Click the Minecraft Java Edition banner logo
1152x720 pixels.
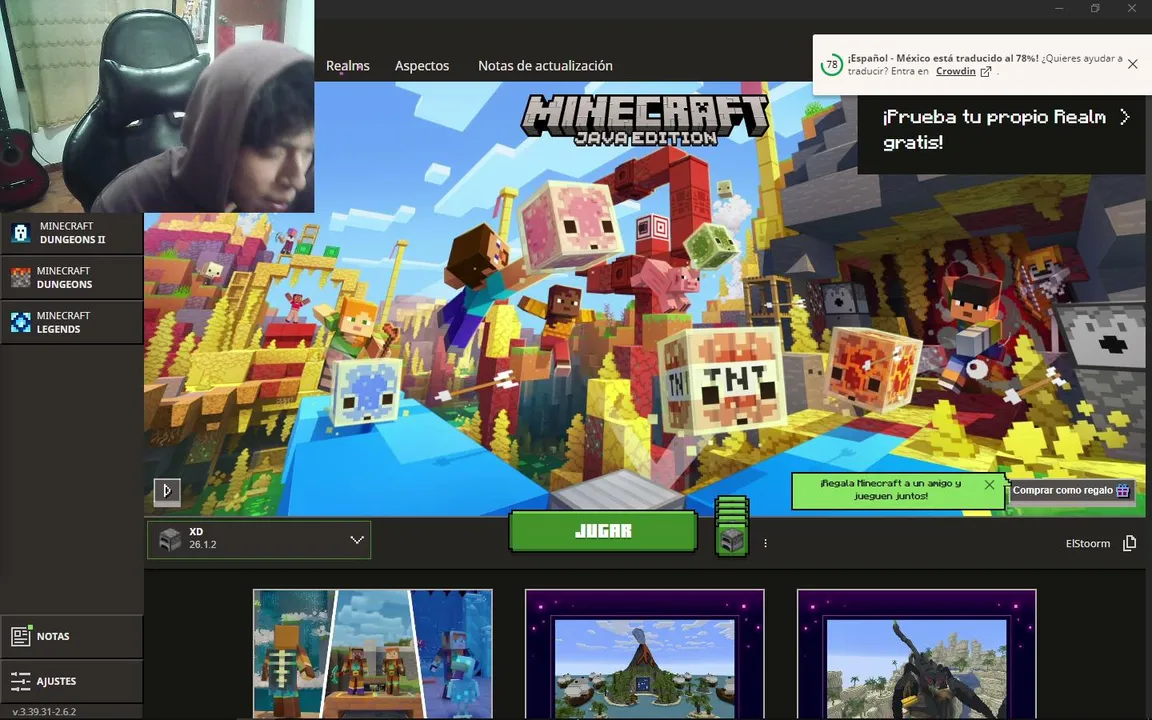point(644,120)
